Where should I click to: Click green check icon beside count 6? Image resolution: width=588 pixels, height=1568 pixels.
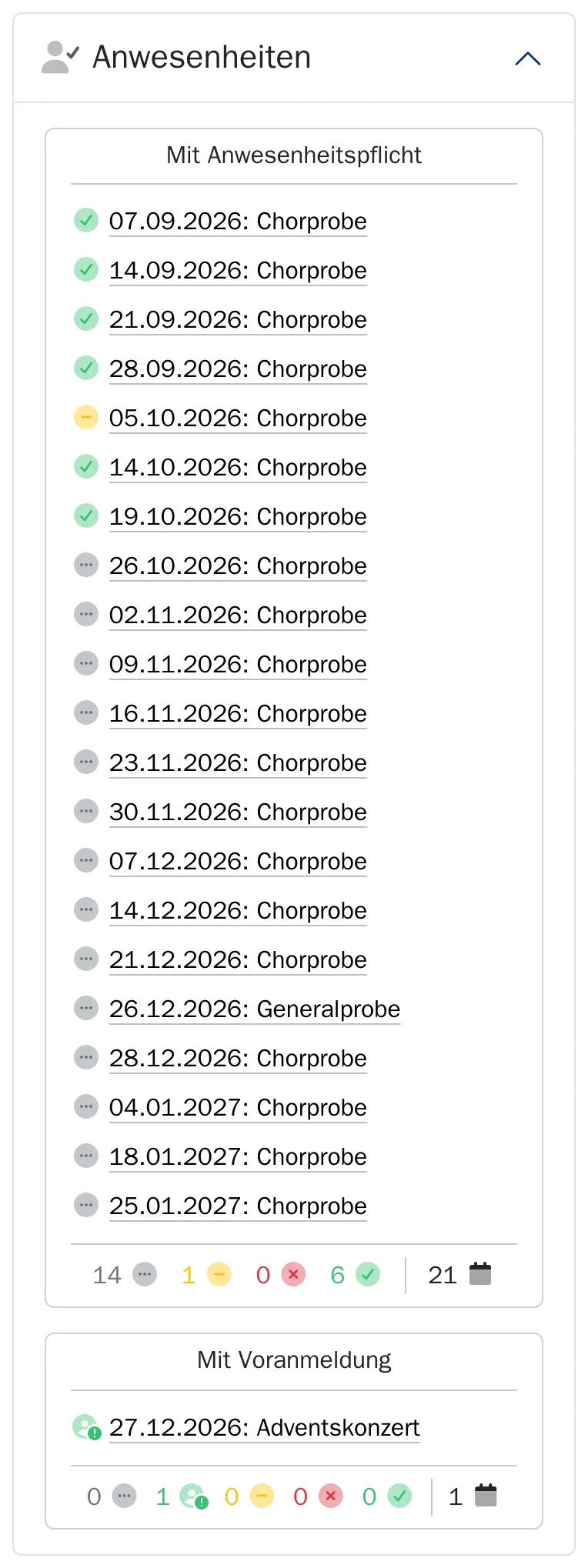(x=368, y=1274)
